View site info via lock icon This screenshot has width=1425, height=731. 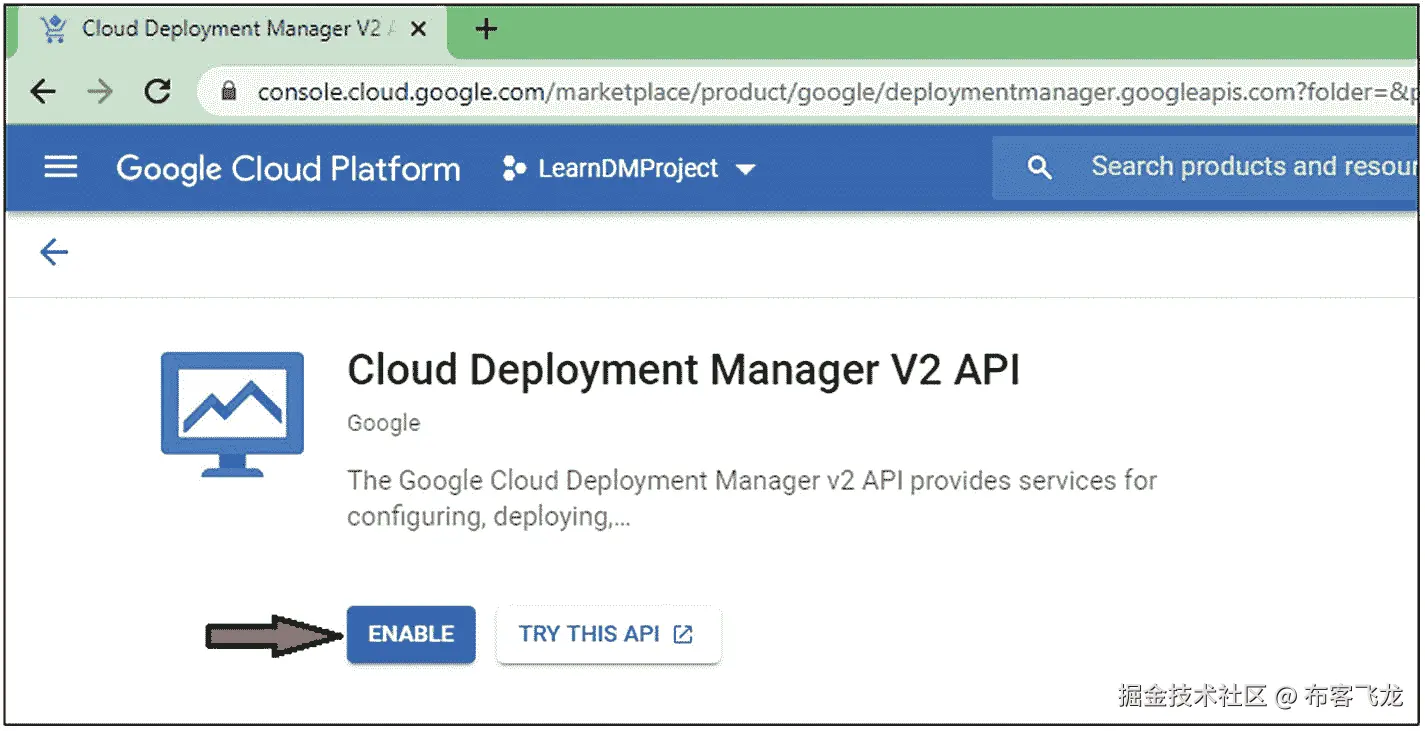pyautogui.click(x=229, y=92)
